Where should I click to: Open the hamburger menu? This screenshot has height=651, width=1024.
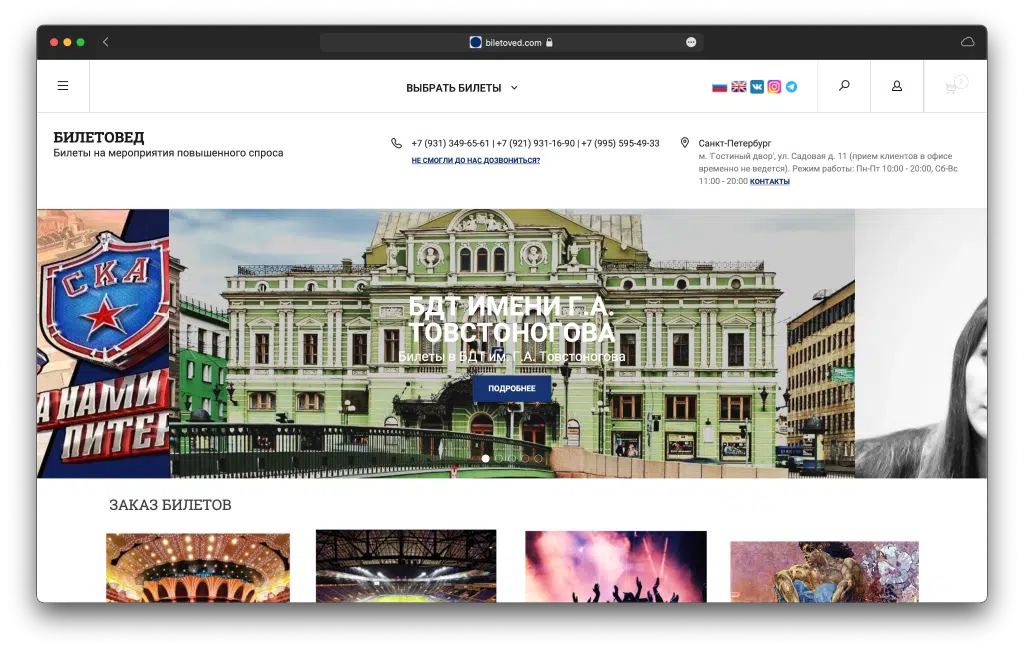[63, 86]
